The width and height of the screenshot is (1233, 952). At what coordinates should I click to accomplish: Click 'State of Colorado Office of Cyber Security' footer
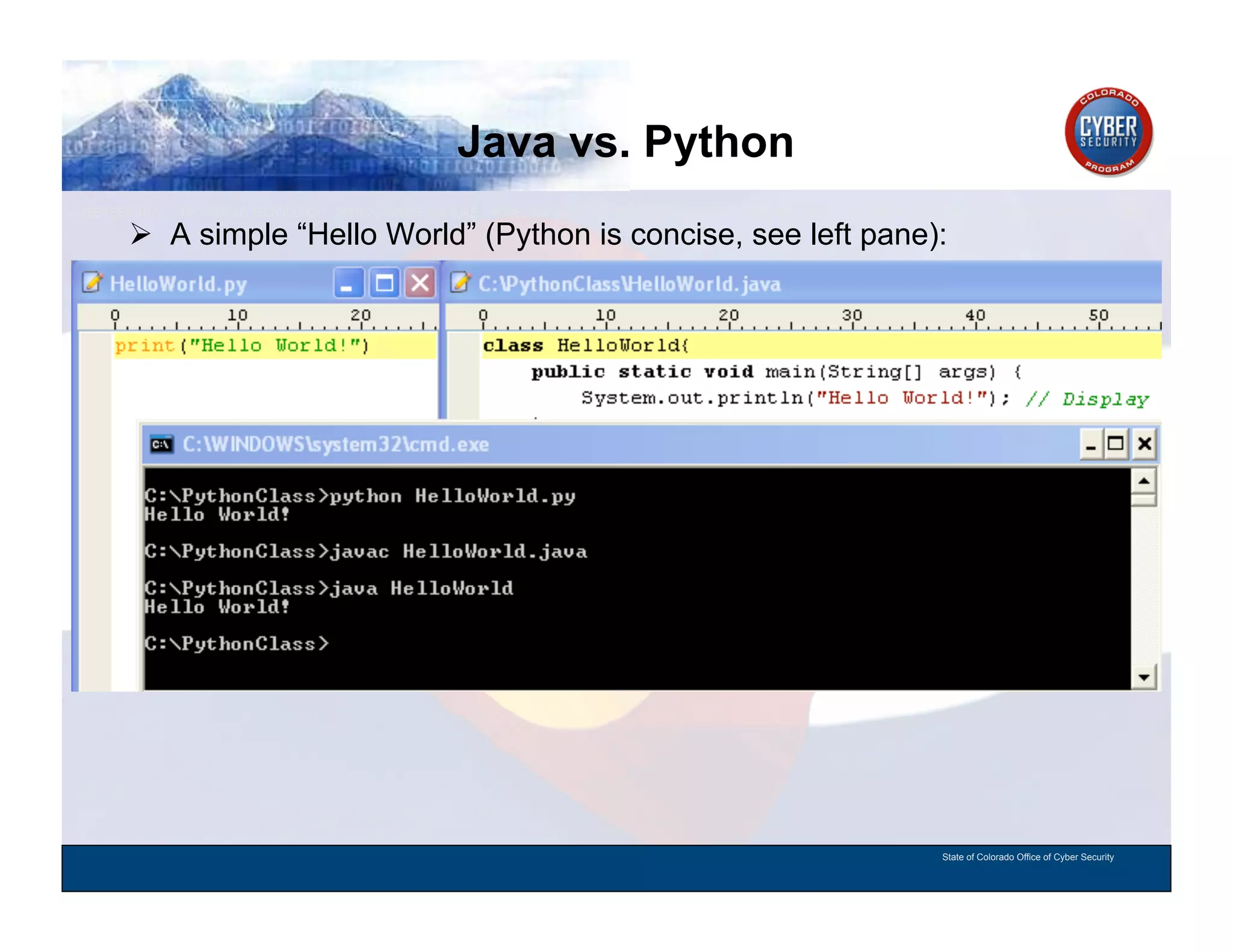tap(1028, 857)
